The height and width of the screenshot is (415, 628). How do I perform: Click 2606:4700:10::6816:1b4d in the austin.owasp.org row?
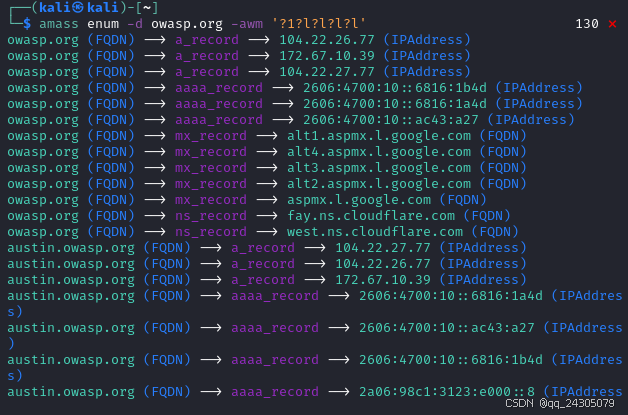pyautogui.click(x=451, y=360)
